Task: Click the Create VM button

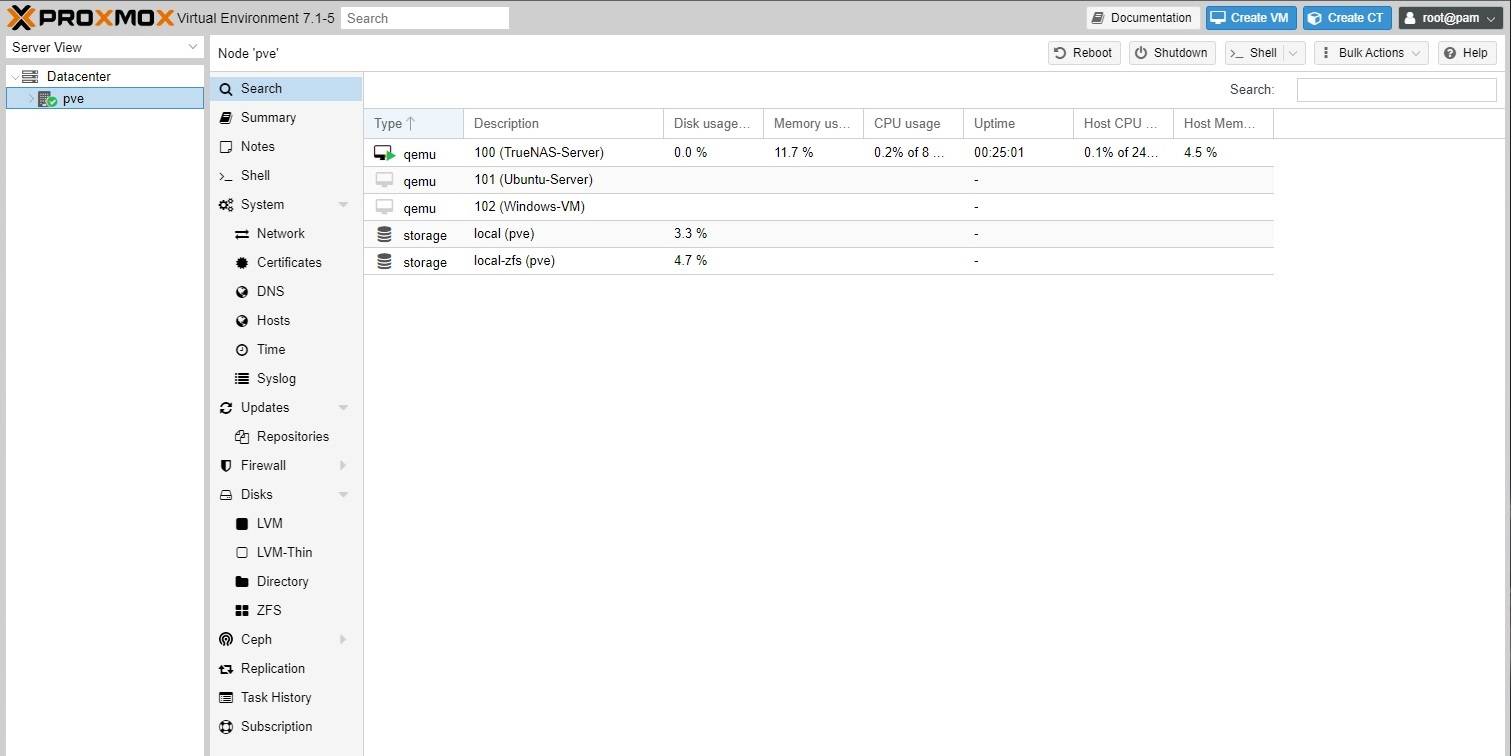Action: (x=1250, y=18)
